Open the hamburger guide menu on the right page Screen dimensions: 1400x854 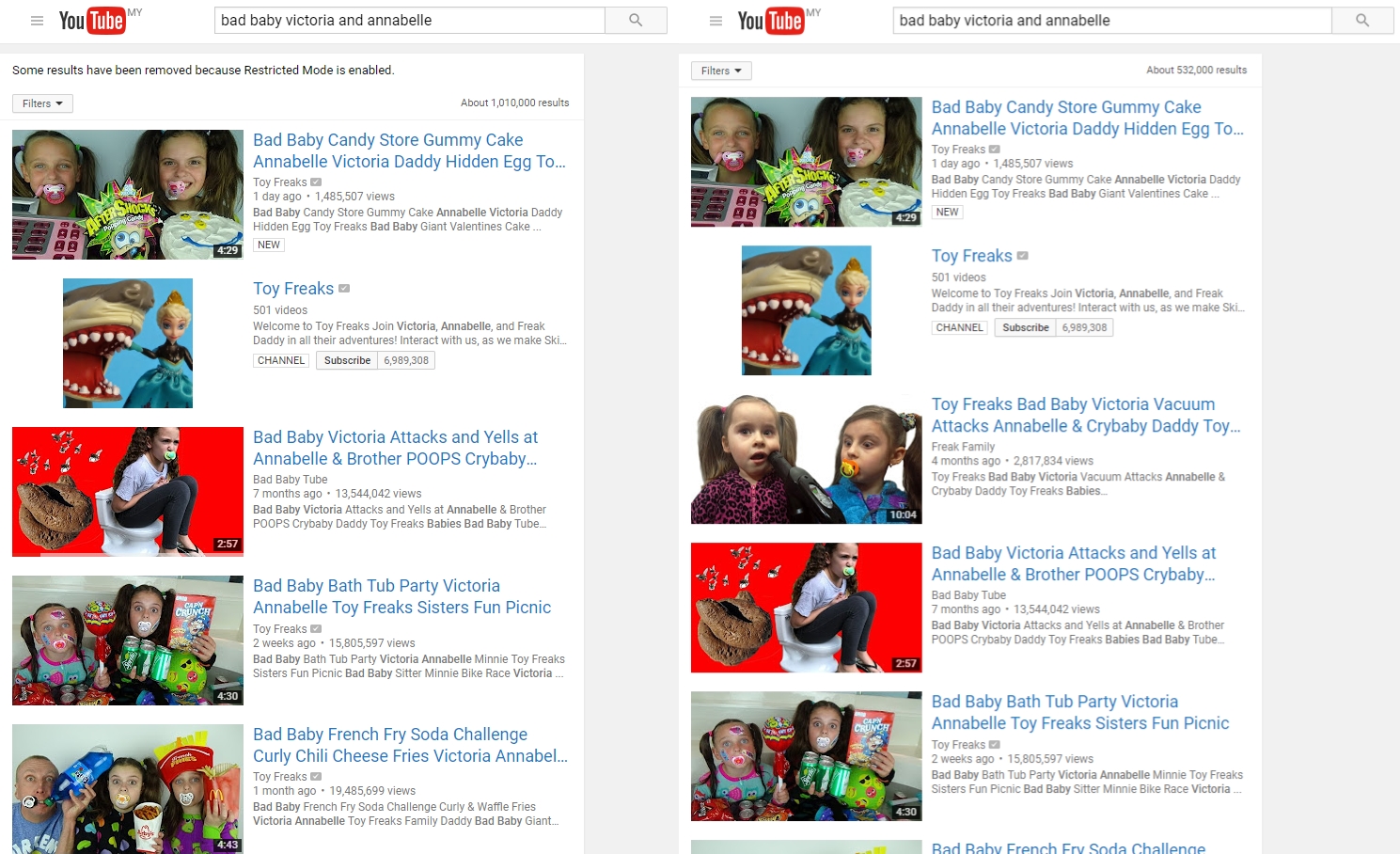click(716, 21)
